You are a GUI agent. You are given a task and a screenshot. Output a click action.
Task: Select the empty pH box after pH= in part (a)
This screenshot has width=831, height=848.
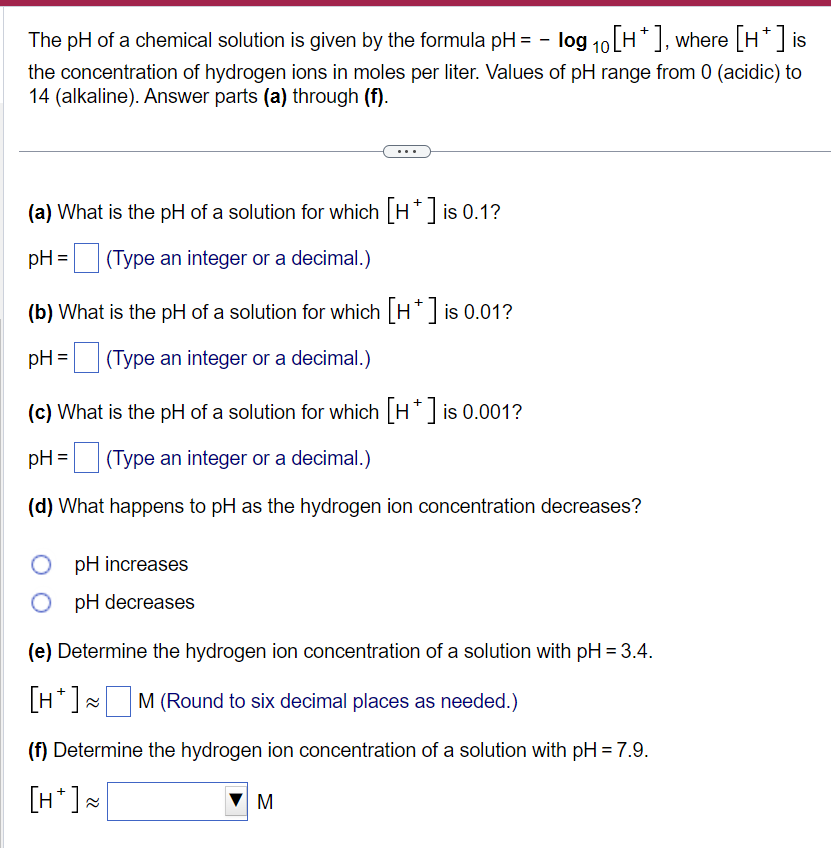(x=85, y=258)
